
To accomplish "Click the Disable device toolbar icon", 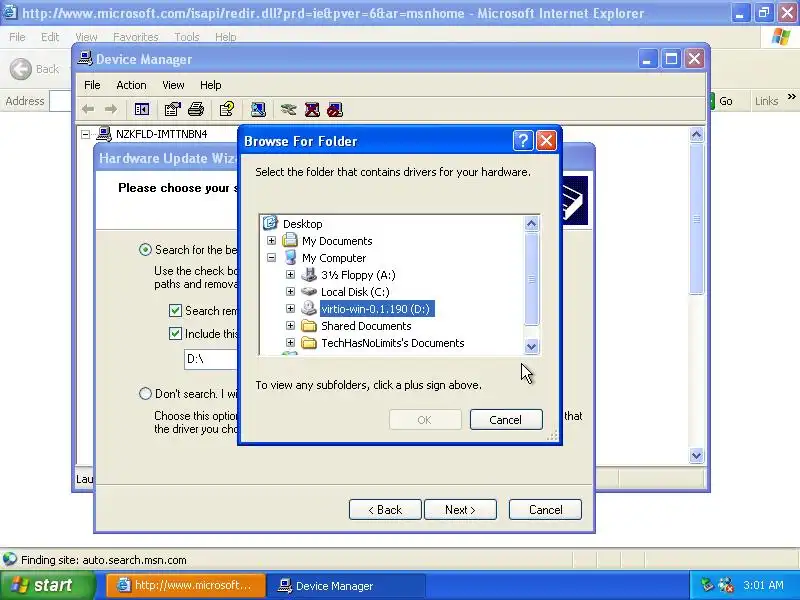I will pyautogui.click(x=335, y=109).
